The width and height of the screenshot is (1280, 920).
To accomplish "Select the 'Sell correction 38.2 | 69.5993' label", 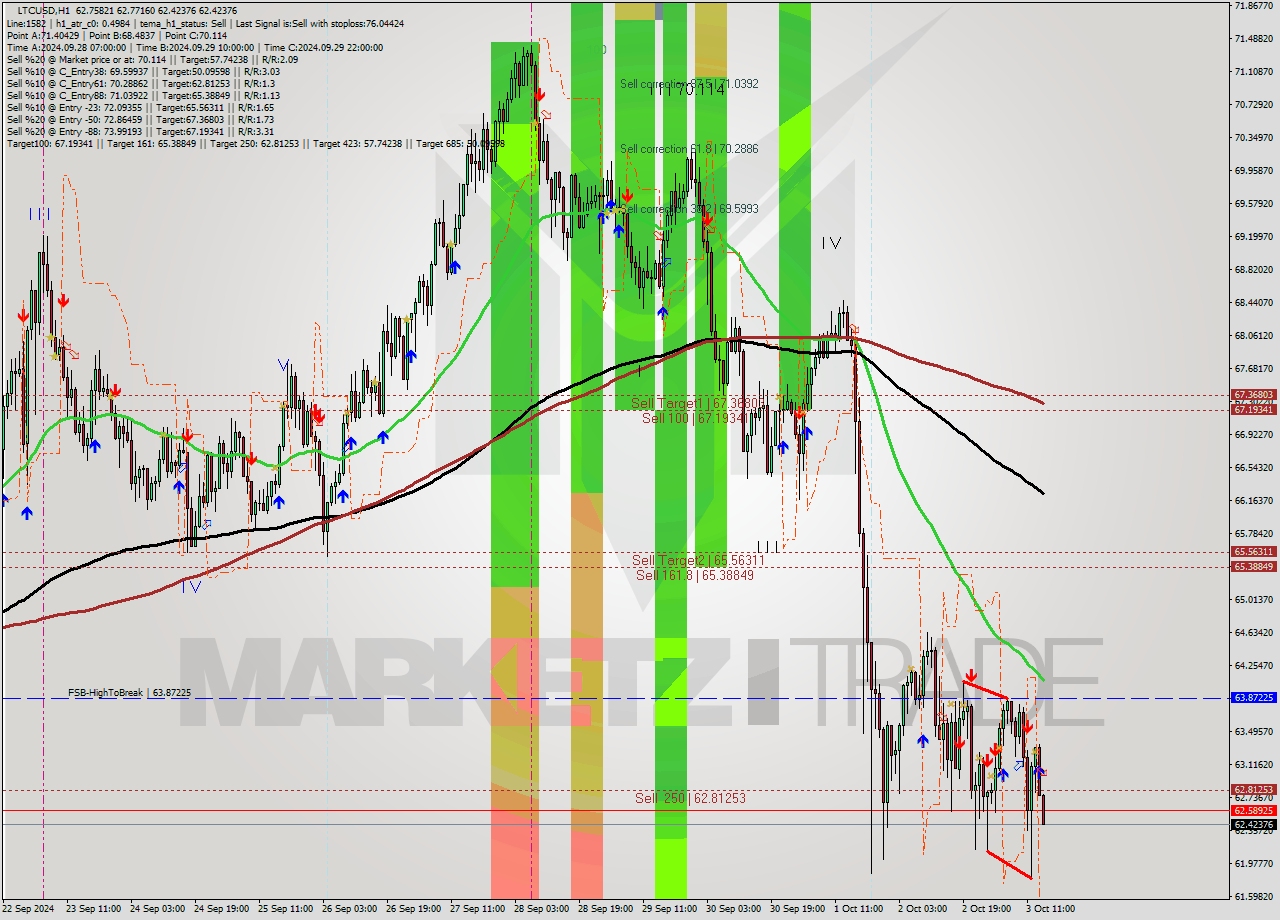I will 689,209.
